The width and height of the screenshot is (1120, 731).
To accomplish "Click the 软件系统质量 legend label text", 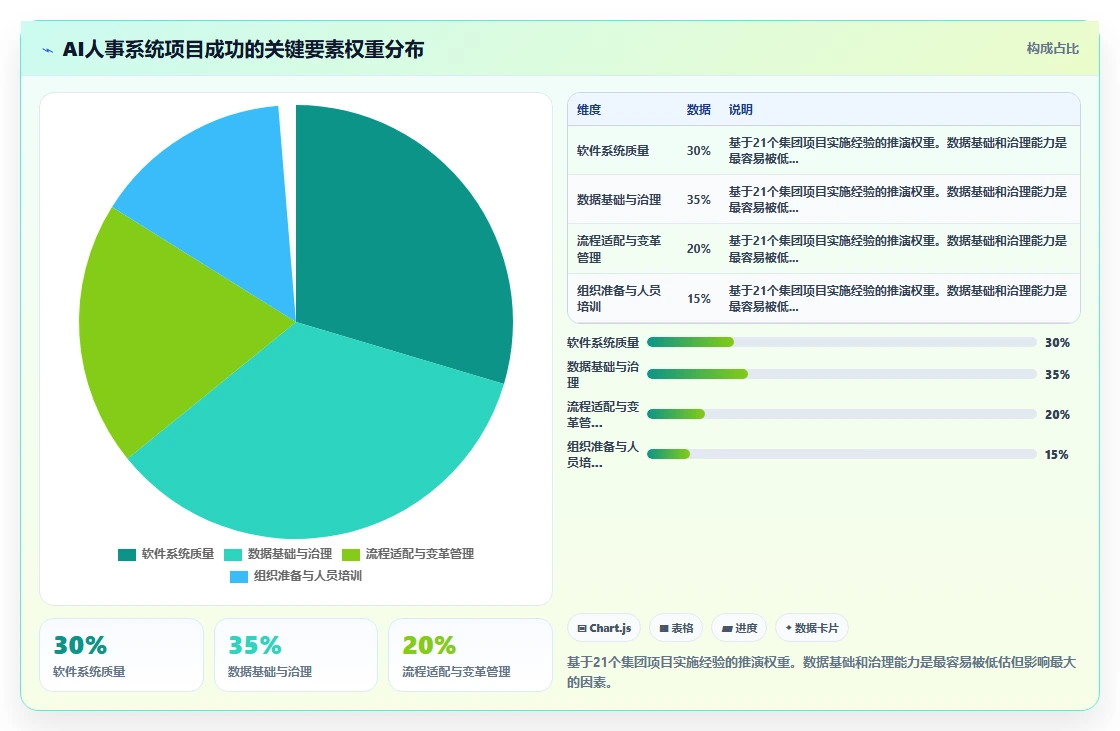I will coord(178,554).
